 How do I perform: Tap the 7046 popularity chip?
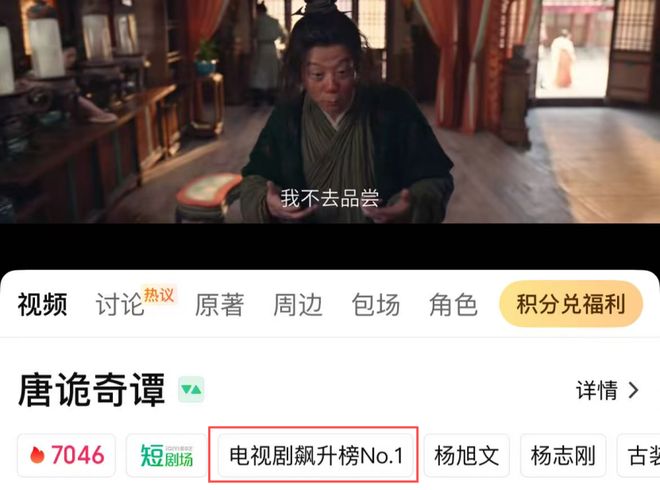[x=67, y=455]
